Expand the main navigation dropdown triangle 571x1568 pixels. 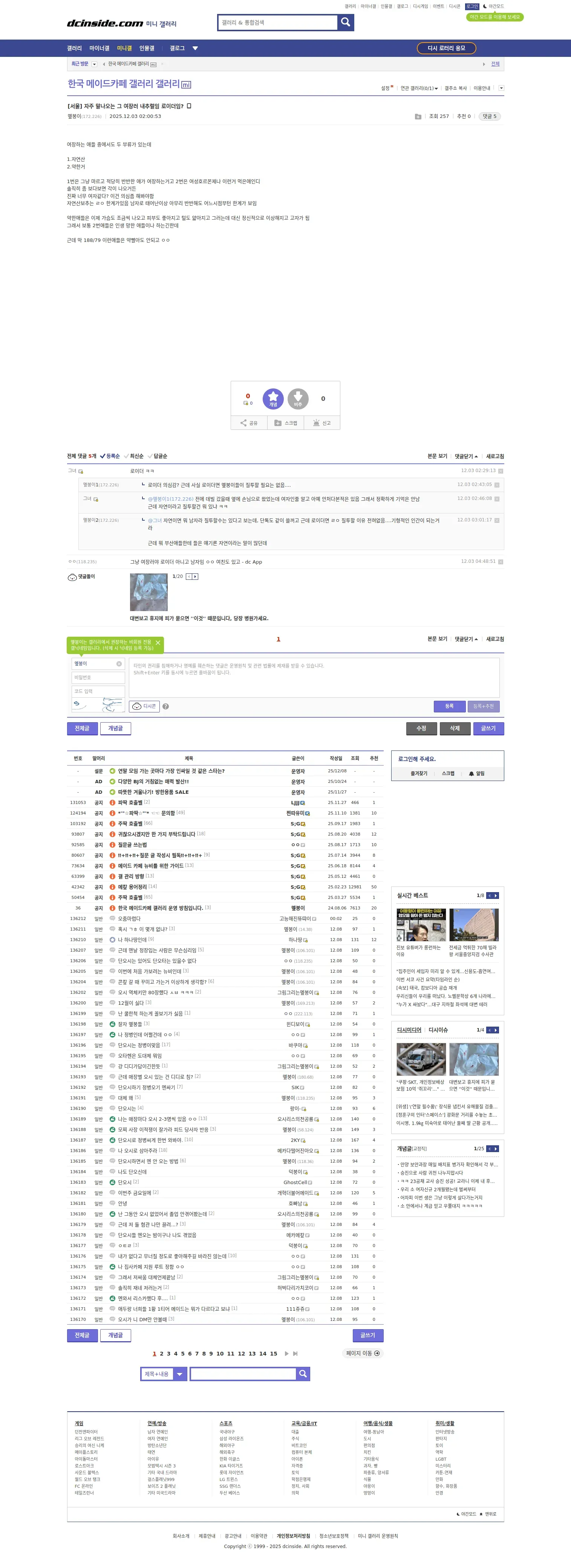point(195,48)
